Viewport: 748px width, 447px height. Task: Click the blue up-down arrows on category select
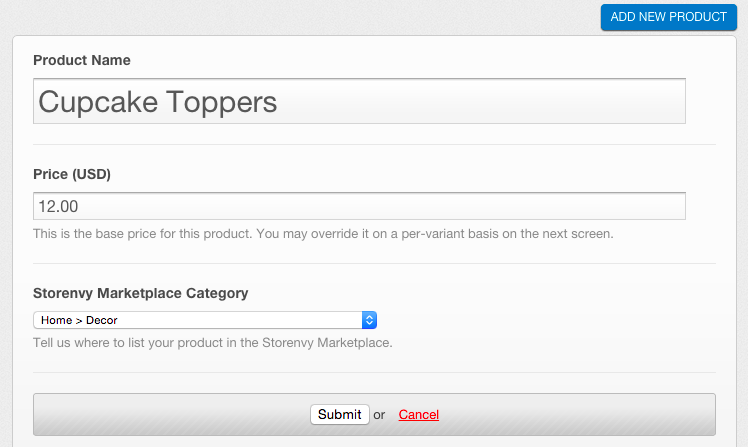click(x=369, y=320)
